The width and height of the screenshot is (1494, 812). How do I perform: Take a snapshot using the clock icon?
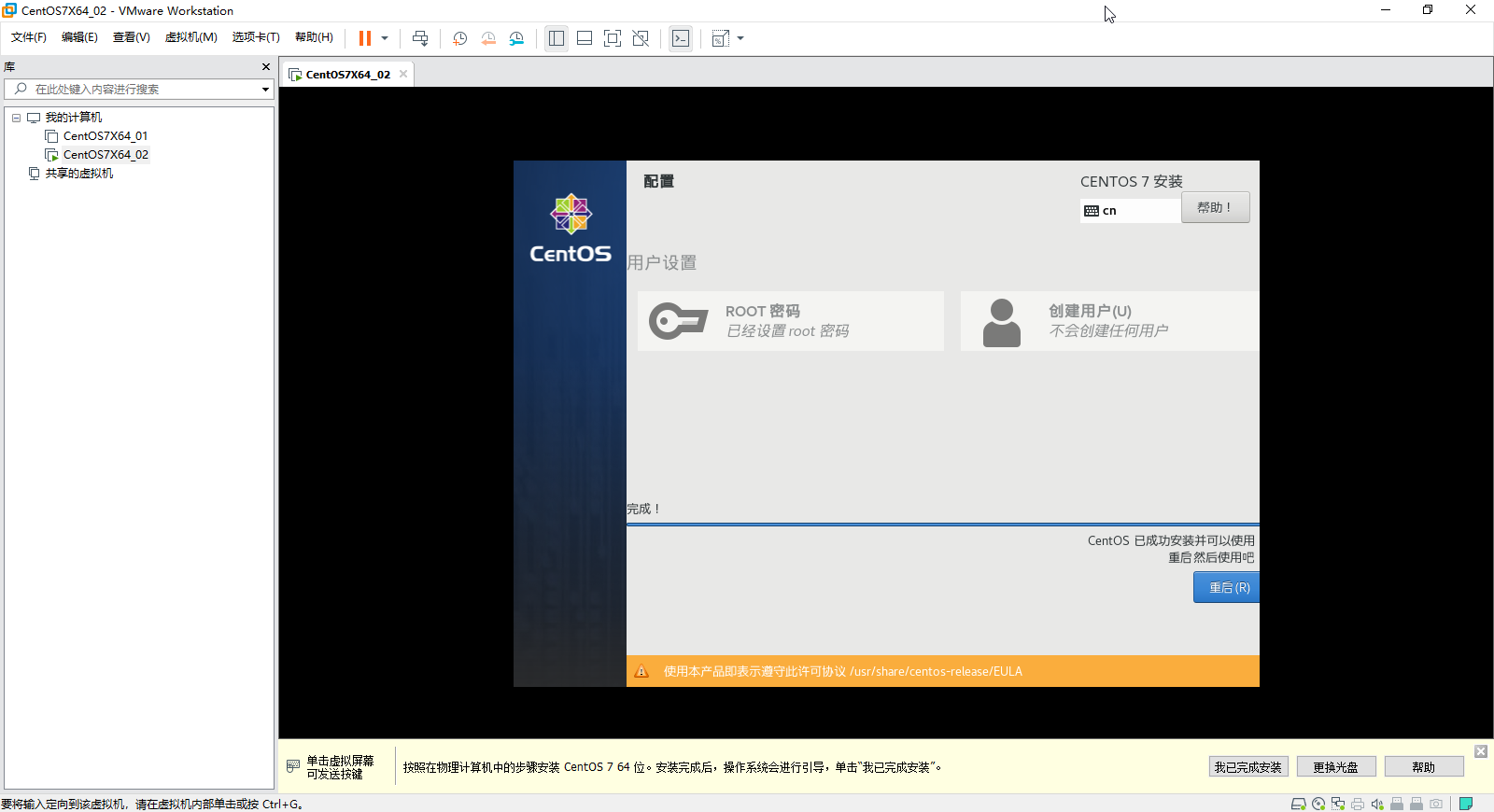(460, 38)
